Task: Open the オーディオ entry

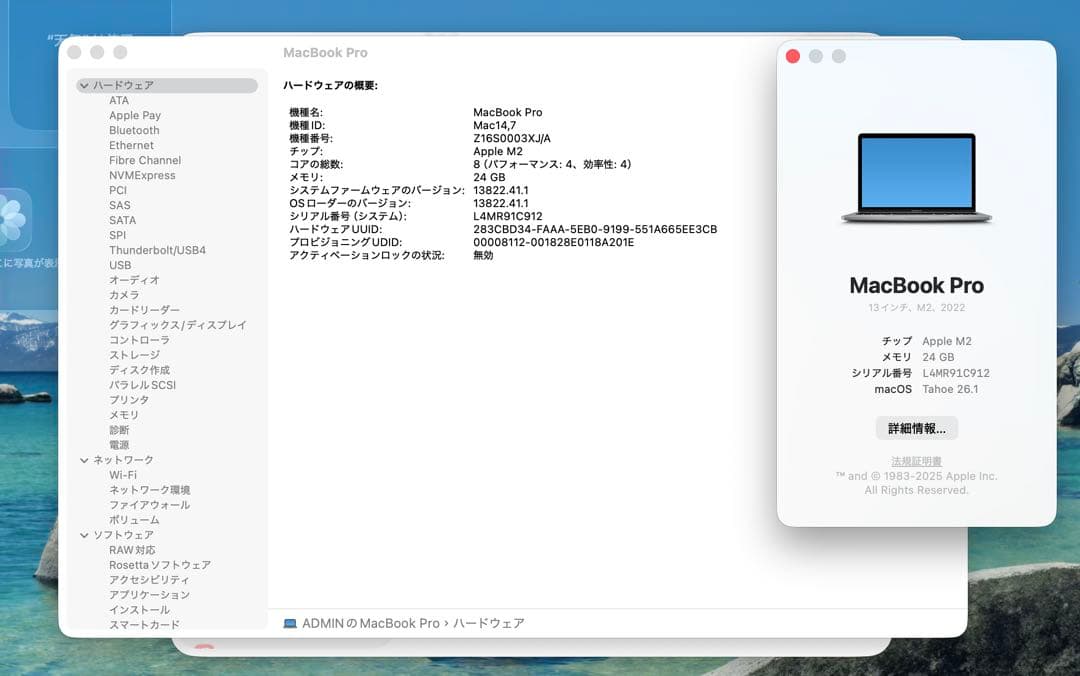Action: (x=134, y=280)
